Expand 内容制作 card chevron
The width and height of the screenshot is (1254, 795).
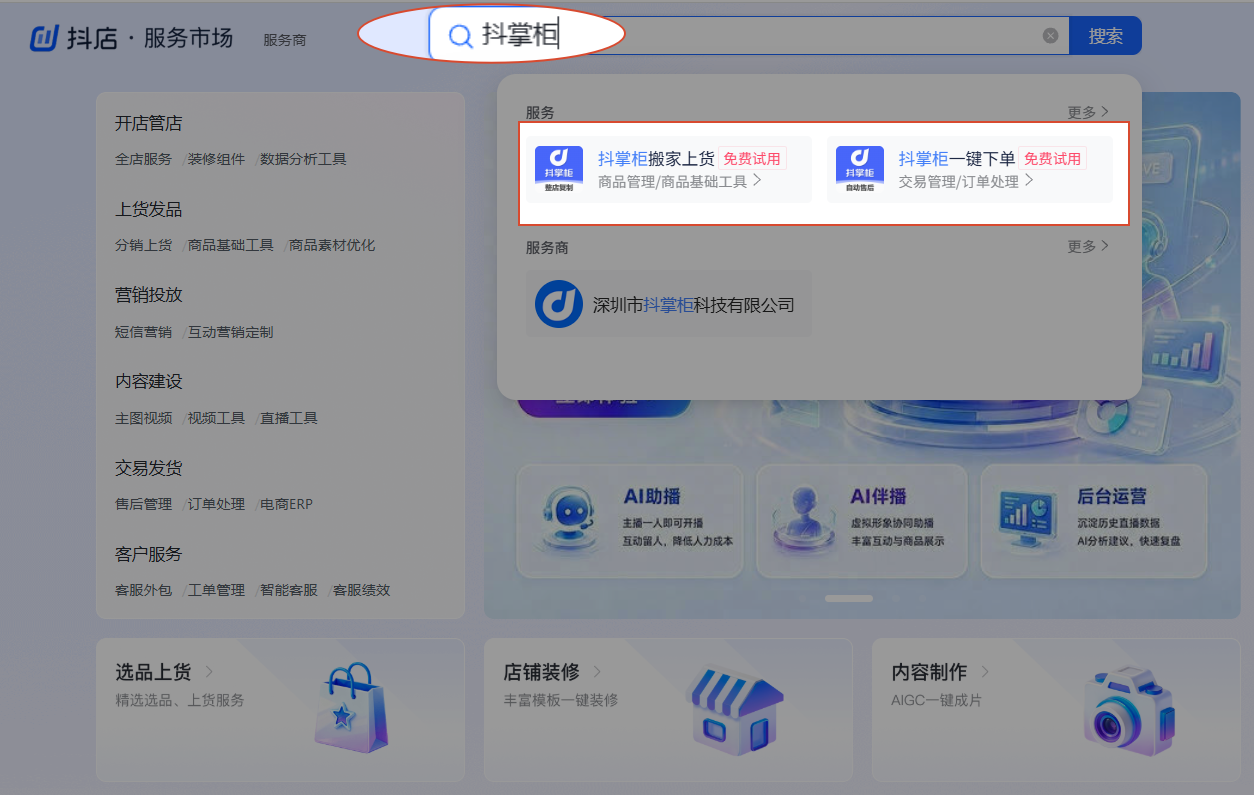[x=985, y=672]
